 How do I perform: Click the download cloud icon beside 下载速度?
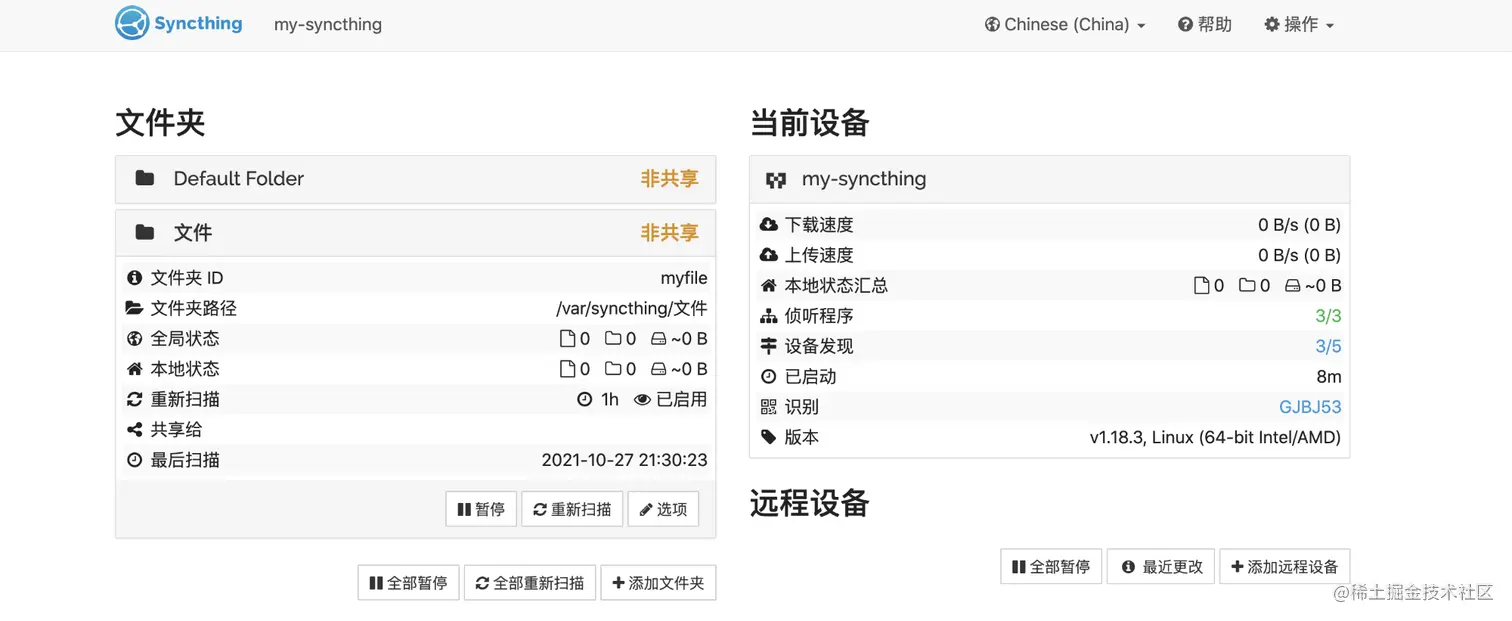pos(769,225)
